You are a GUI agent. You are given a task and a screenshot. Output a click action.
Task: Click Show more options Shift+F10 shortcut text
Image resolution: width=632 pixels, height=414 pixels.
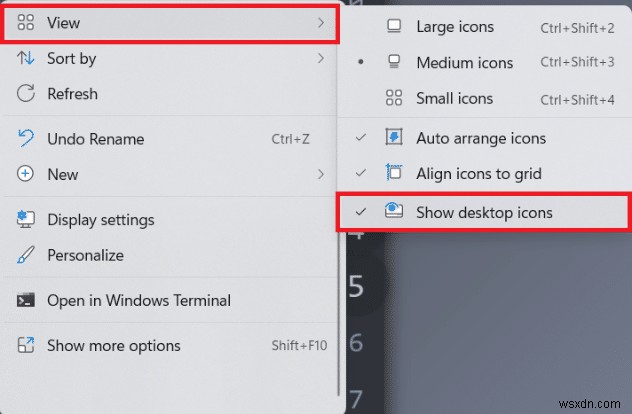tap(298, 346)
